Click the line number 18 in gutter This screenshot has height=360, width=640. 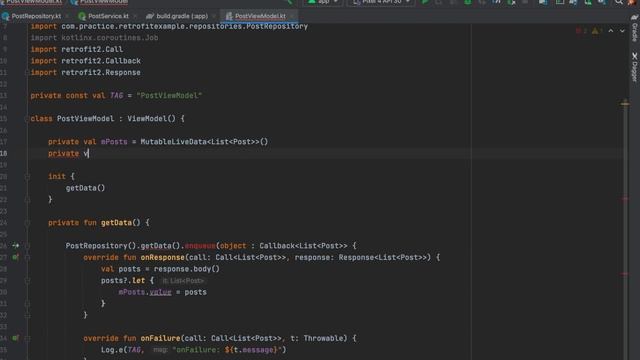[x=4, y=153]
